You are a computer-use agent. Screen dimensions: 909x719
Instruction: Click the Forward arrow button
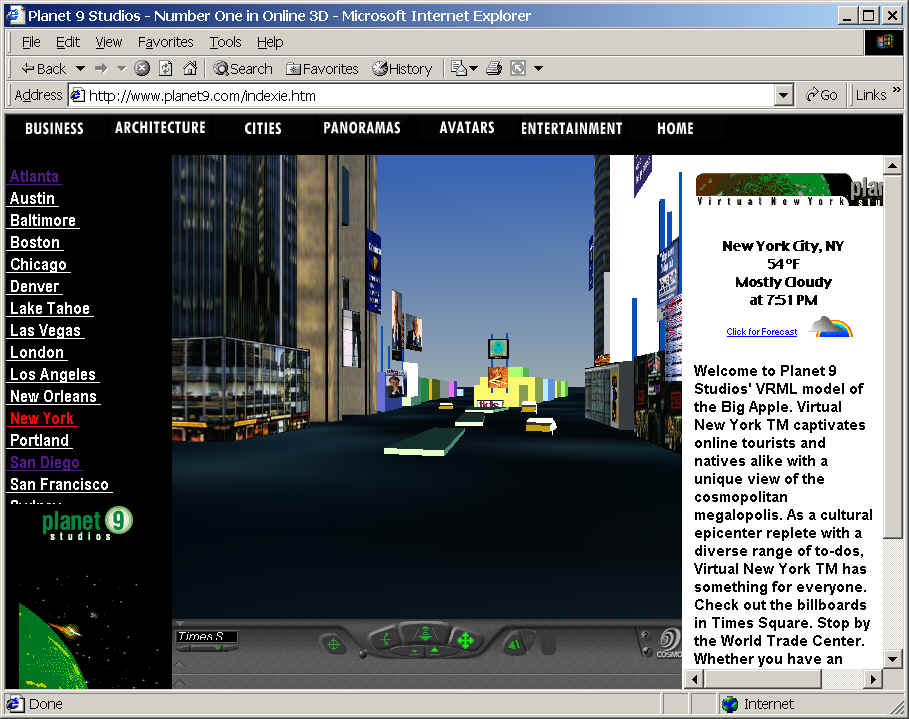101,68
